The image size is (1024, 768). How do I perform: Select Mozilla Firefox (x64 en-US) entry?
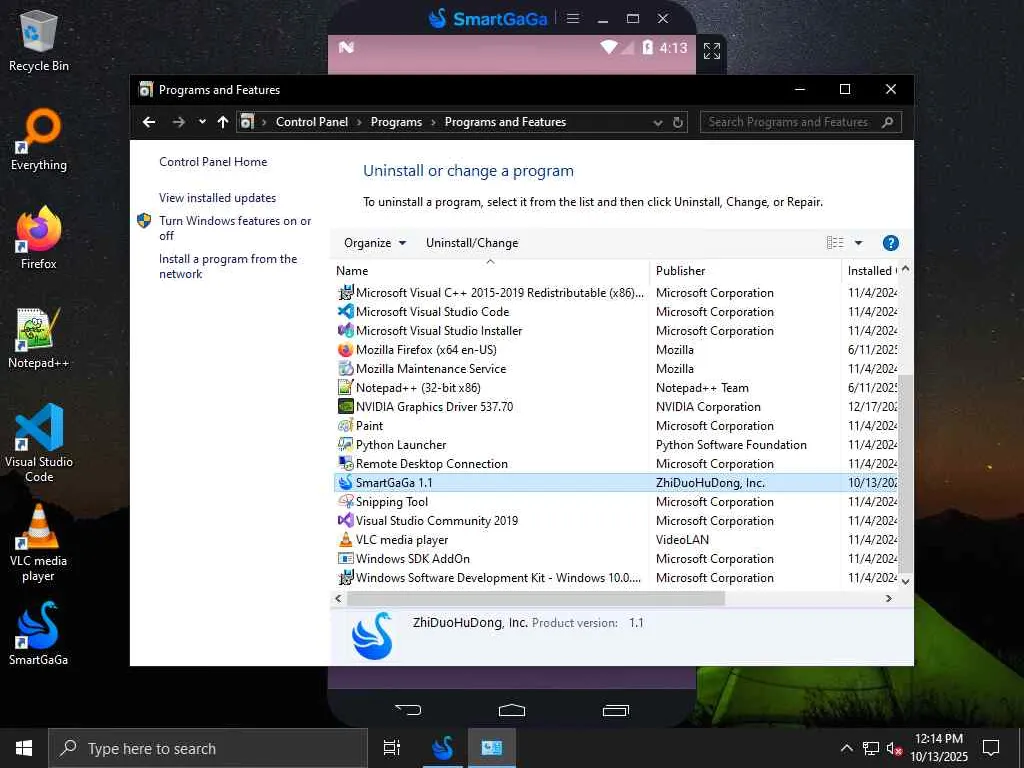tap(426, 349)
